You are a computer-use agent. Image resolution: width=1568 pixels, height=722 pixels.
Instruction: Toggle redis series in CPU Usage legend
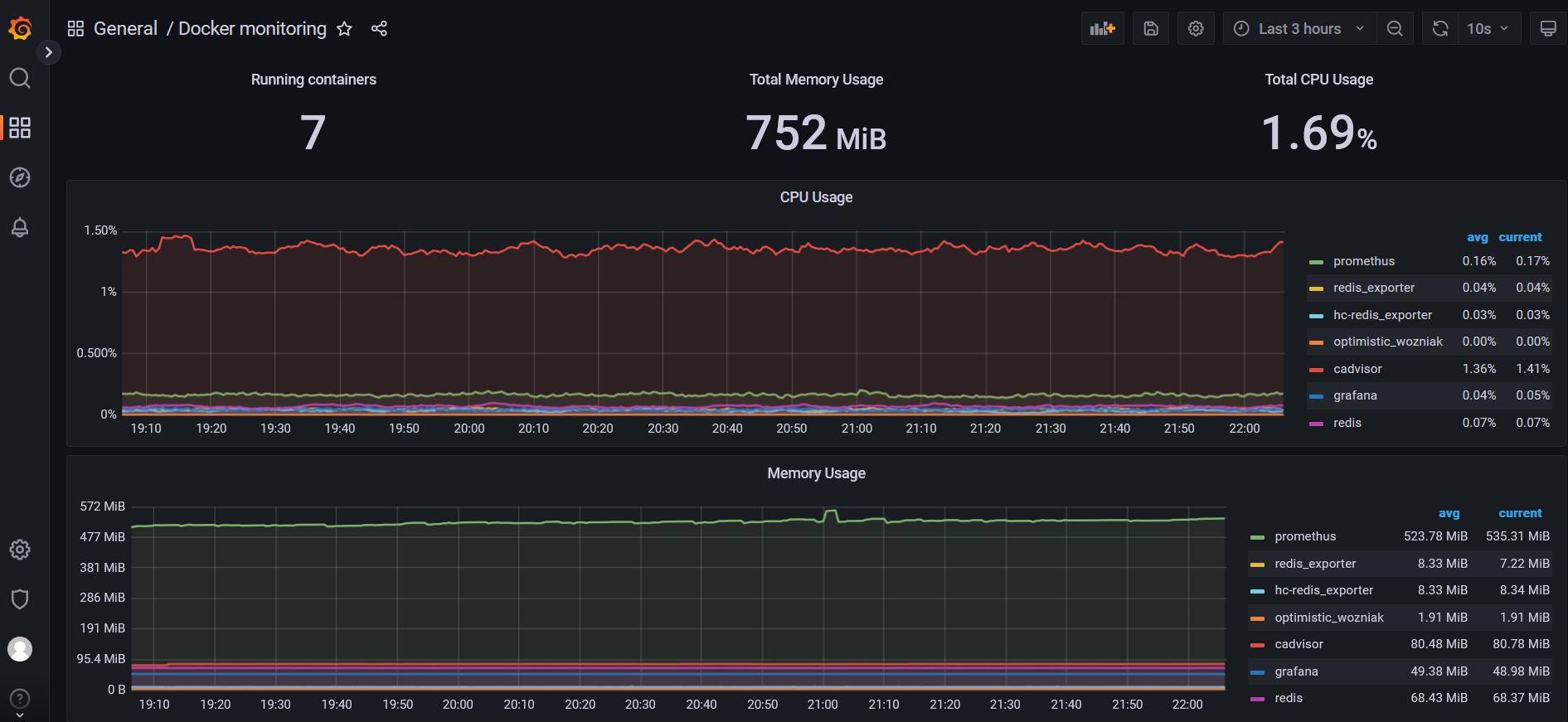(1347, 423)
